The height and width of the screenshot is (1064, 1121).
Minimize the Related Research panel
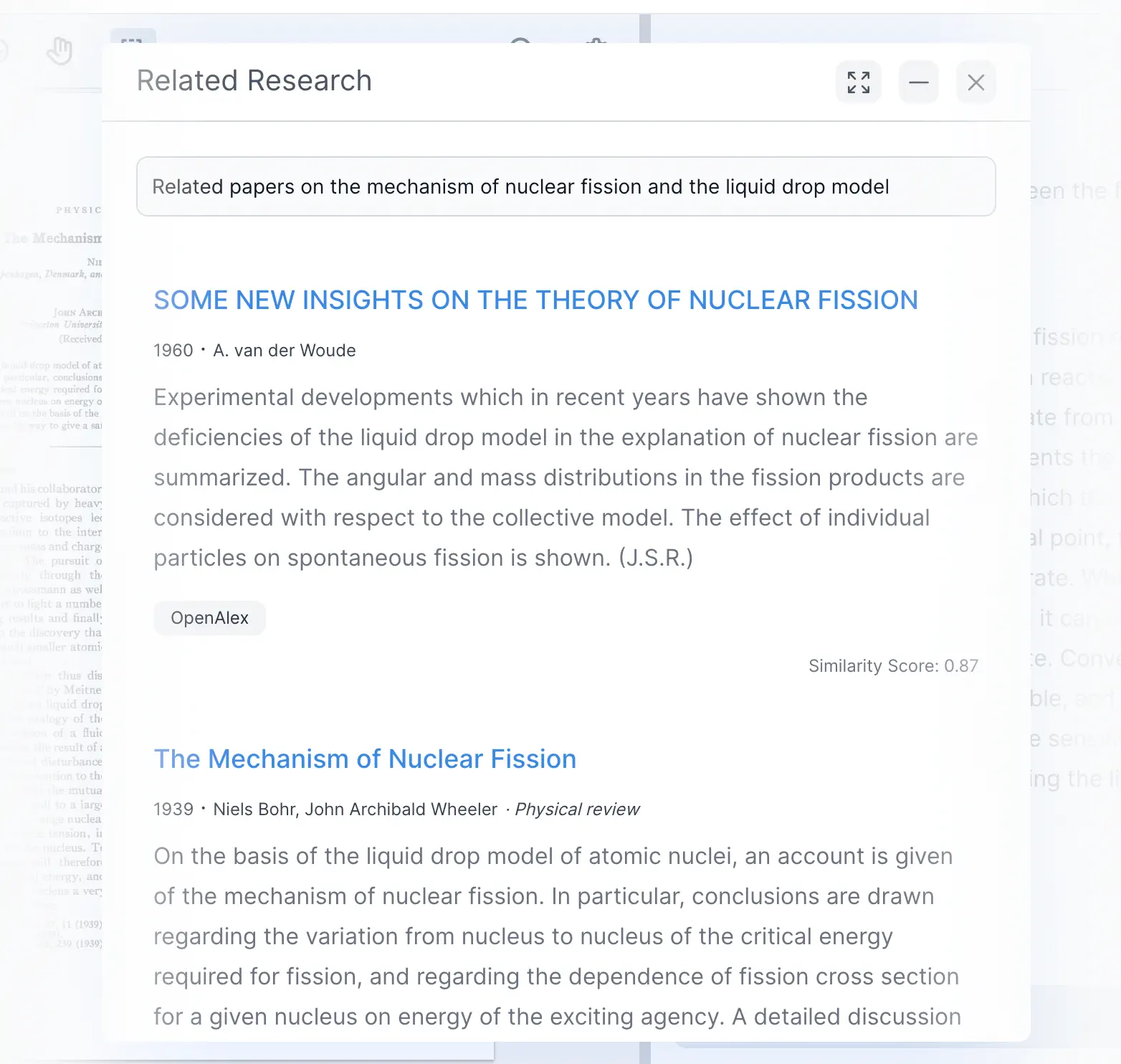tap(918, 82)
